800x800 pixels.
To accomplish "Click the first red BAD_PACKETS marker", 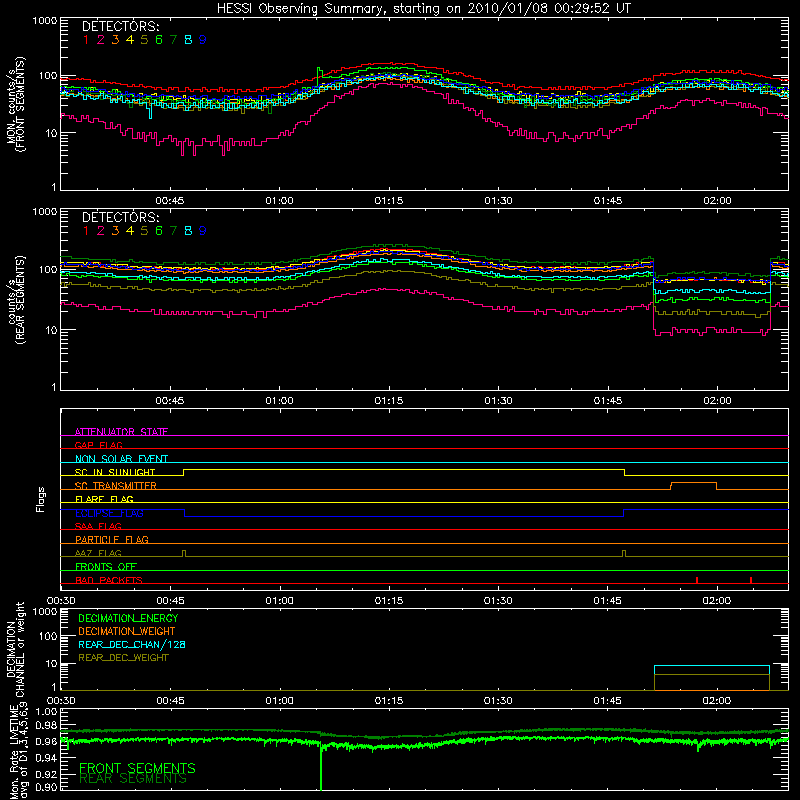I will [x=697, y=580].
